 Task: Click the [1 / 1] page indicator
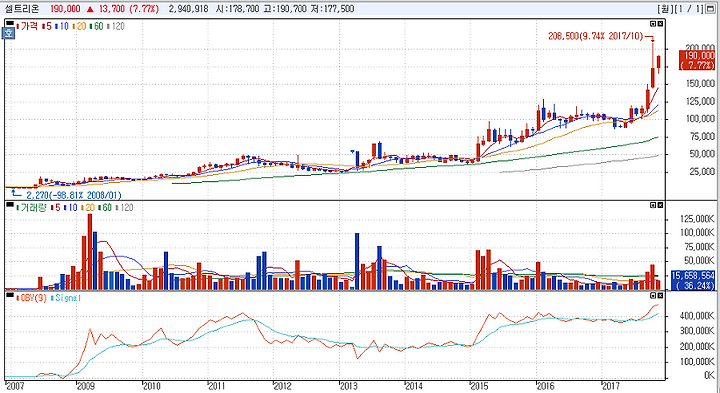coord(688,9)
